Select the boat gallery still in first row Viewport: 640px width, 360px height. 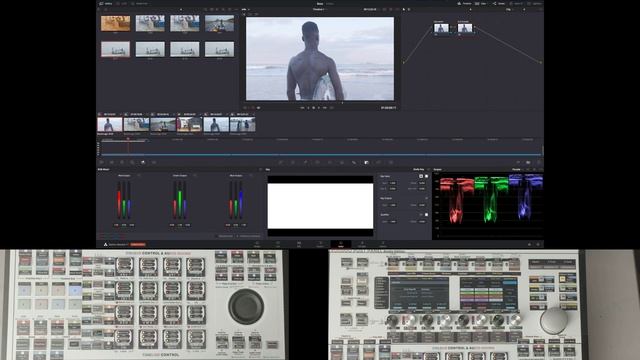click(x=220, y=23)
